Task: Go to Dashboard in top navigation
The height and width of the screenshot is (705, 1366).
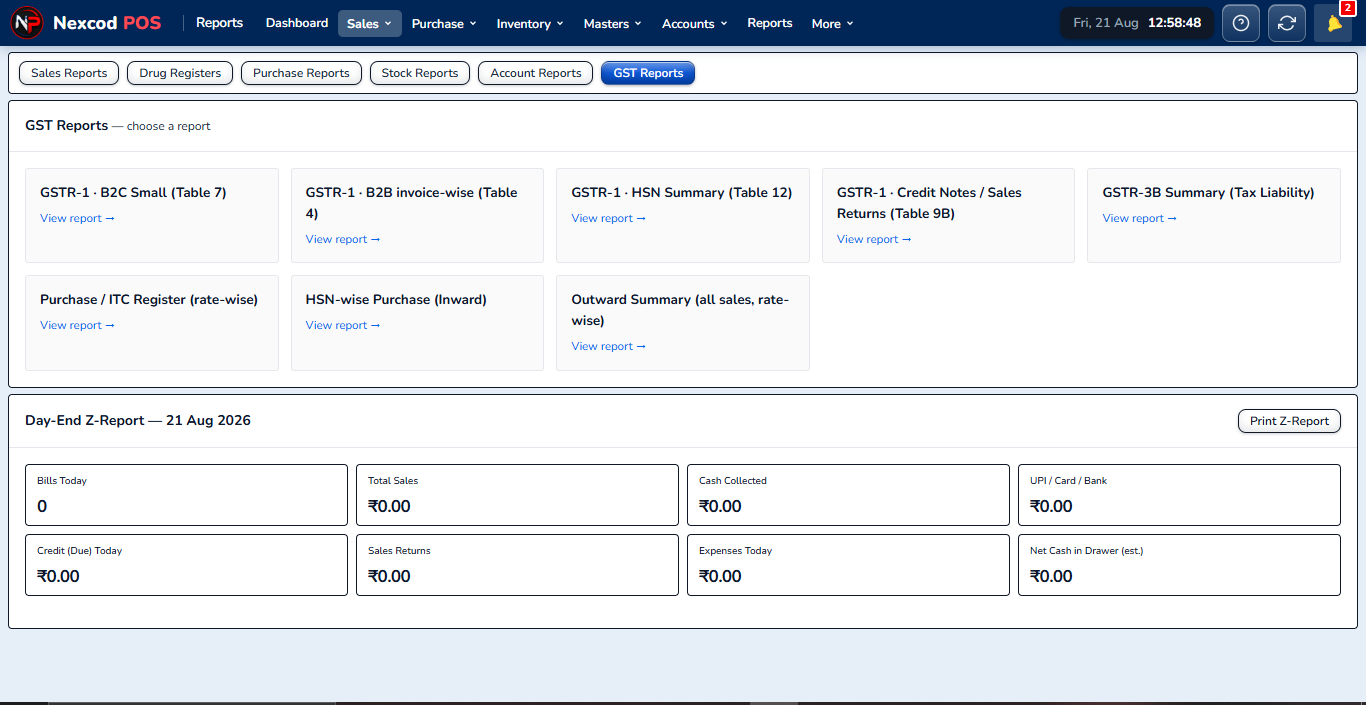Action: coord(297,23)
